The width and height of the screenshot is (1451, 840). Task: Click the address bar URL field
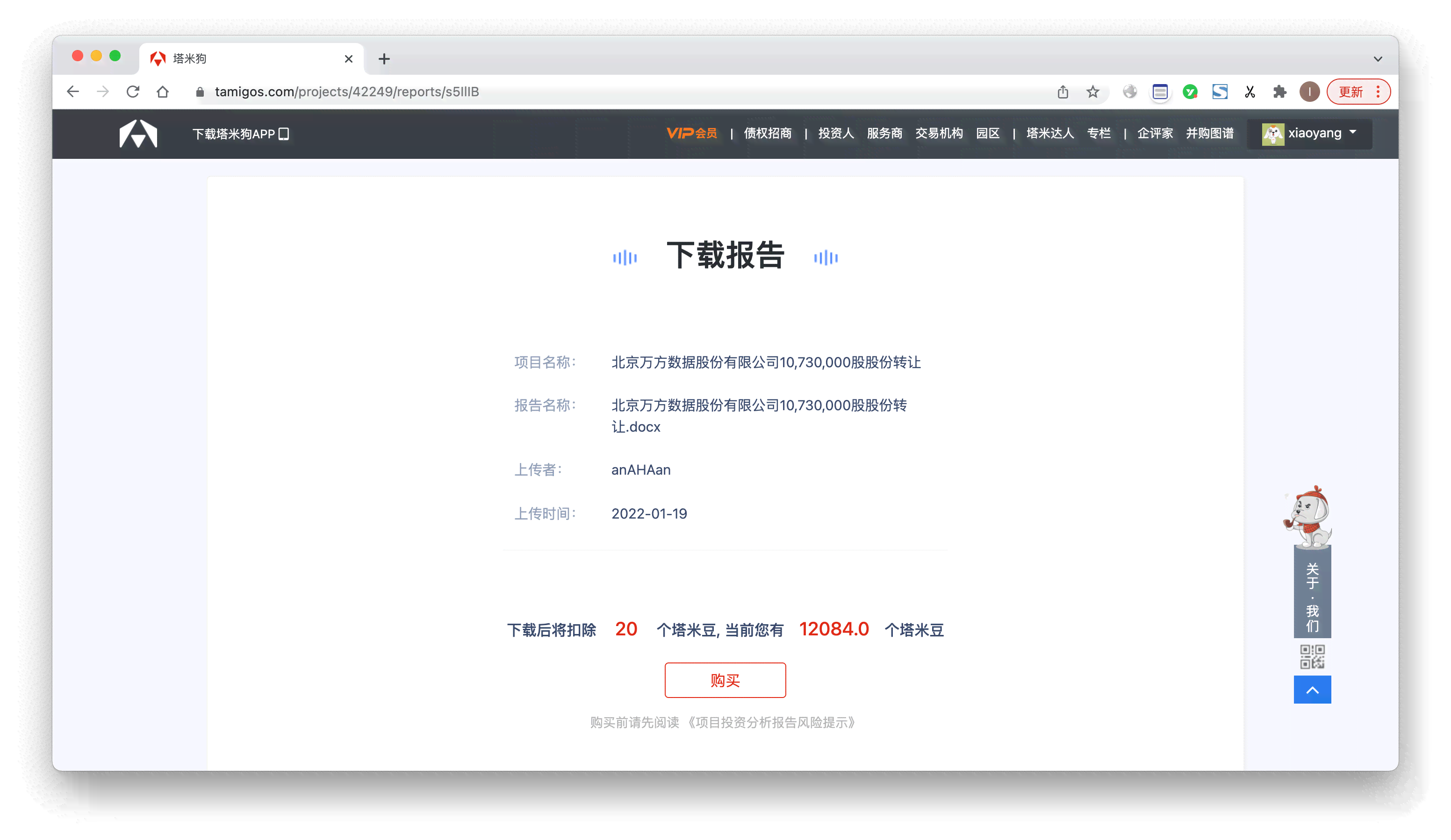point(622,92)
